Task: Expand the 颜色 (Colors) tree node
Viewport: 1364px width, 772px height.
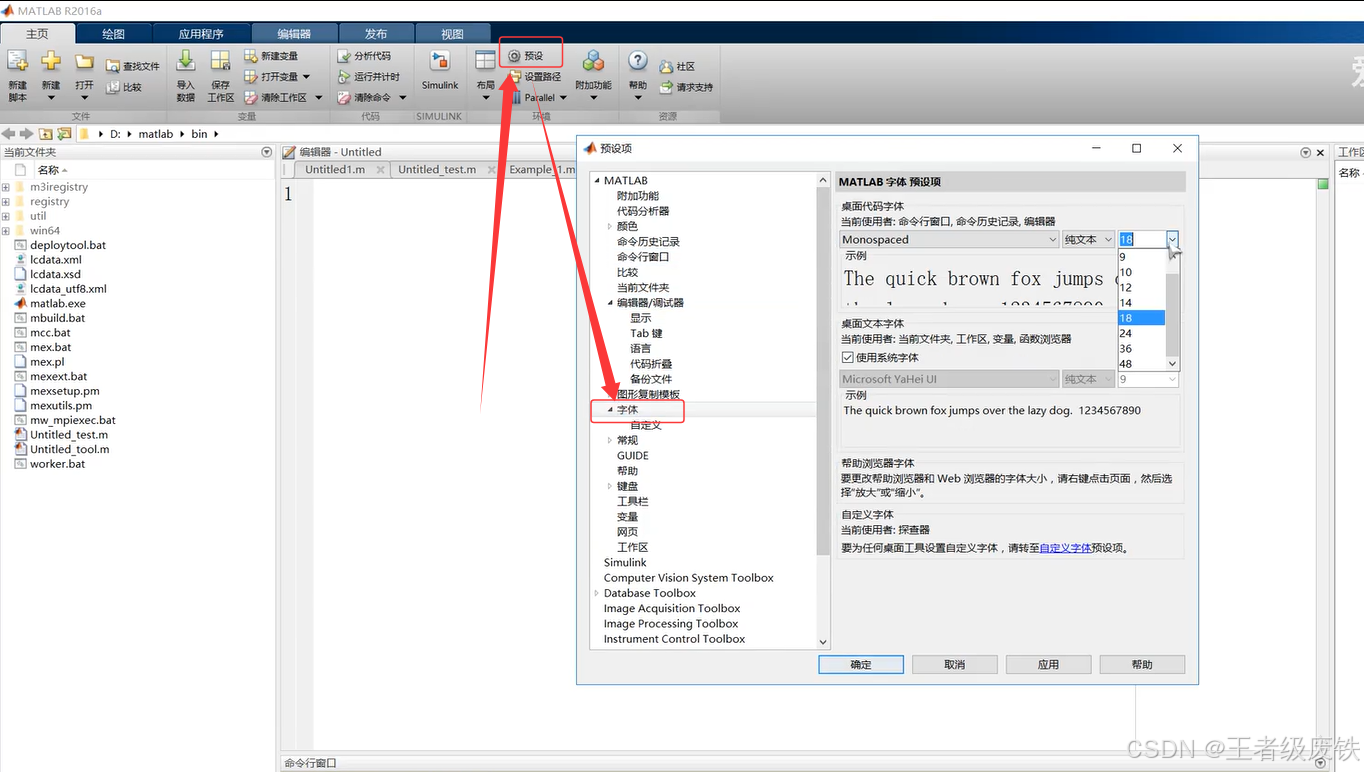Action: pyautogui.click(x=610, y=226)
